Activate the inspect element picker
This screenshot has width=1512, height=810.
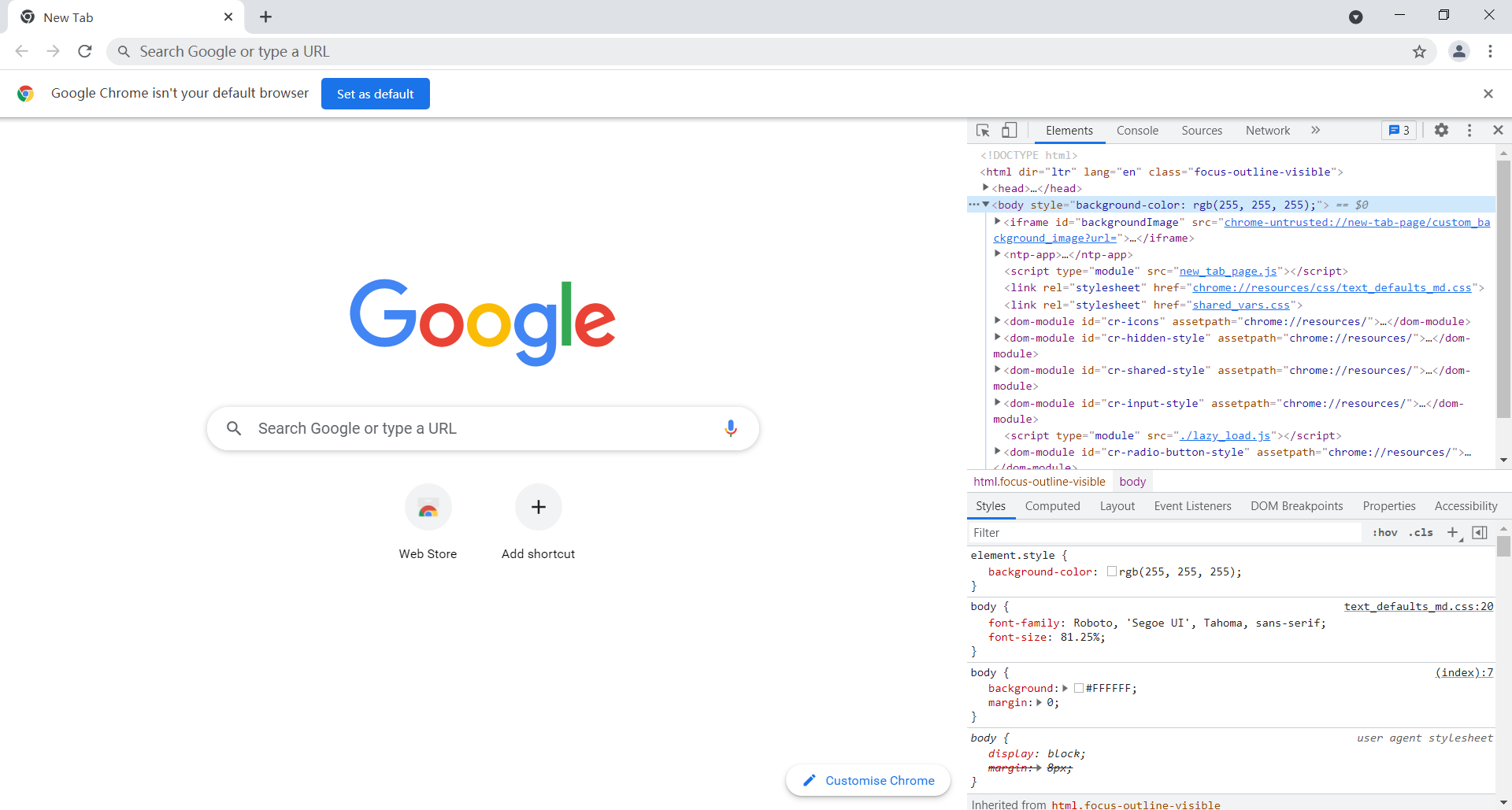coord(983,131)
